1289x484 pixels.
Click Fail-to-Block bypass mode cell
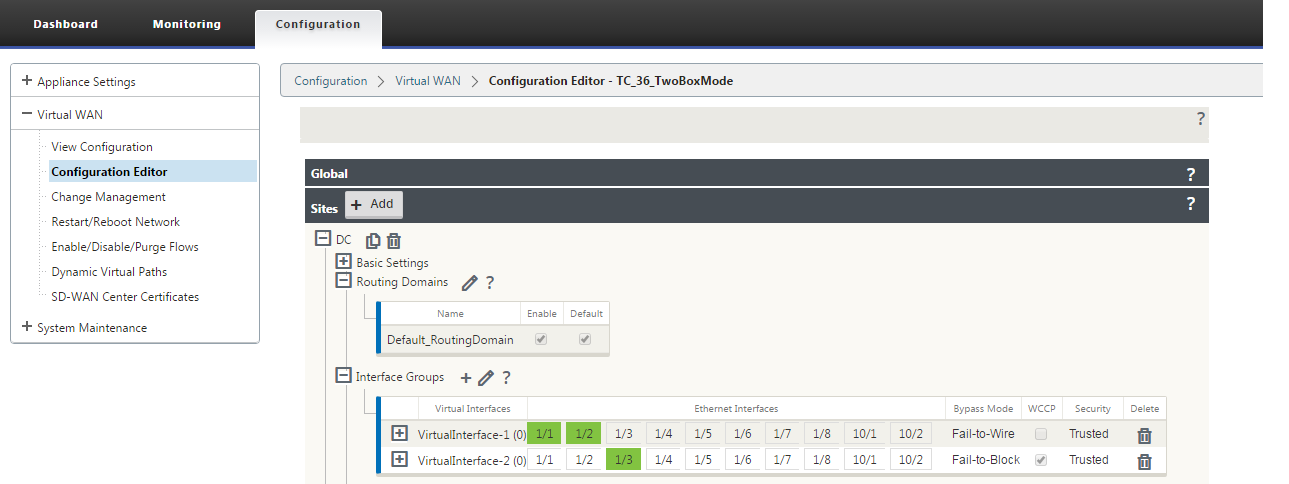point(986,460)
